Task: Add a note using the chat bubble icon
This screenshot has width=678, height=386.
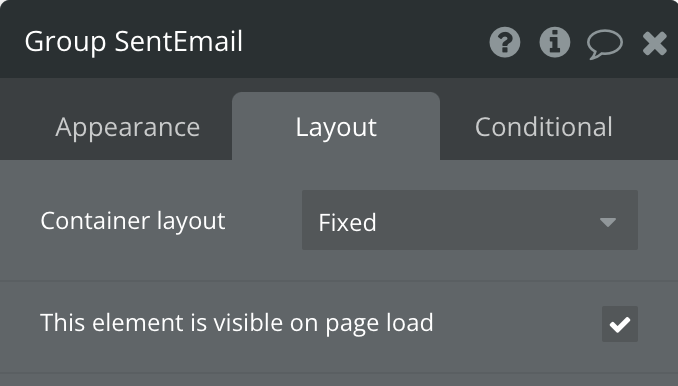Action: (x=605, y=44)
